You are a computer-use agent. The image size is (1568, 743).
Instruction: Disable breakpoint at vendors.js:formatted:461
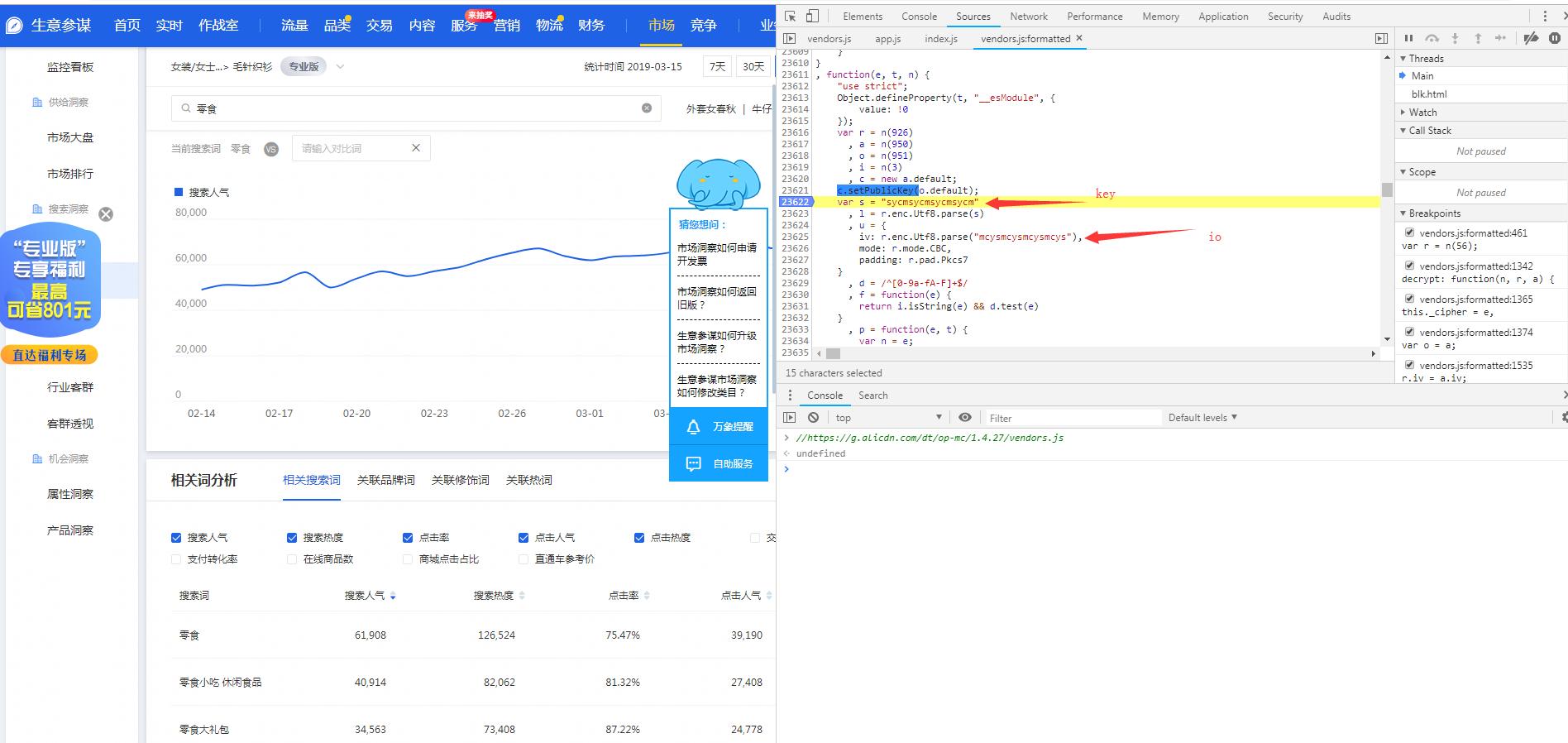(x=1409, y=232)
